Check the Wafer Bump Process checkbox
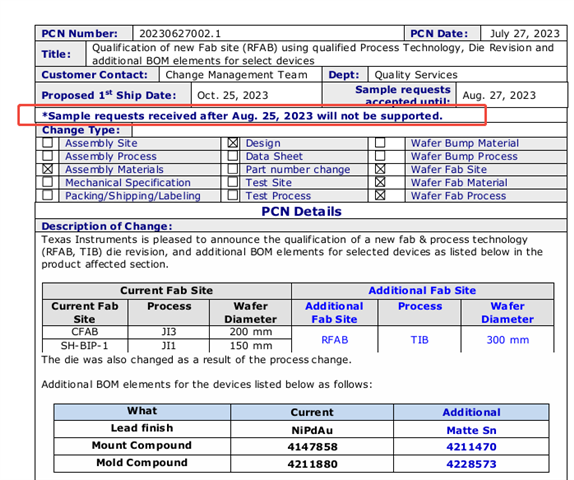This screenshot has height=480, width=574. [380, 156]
